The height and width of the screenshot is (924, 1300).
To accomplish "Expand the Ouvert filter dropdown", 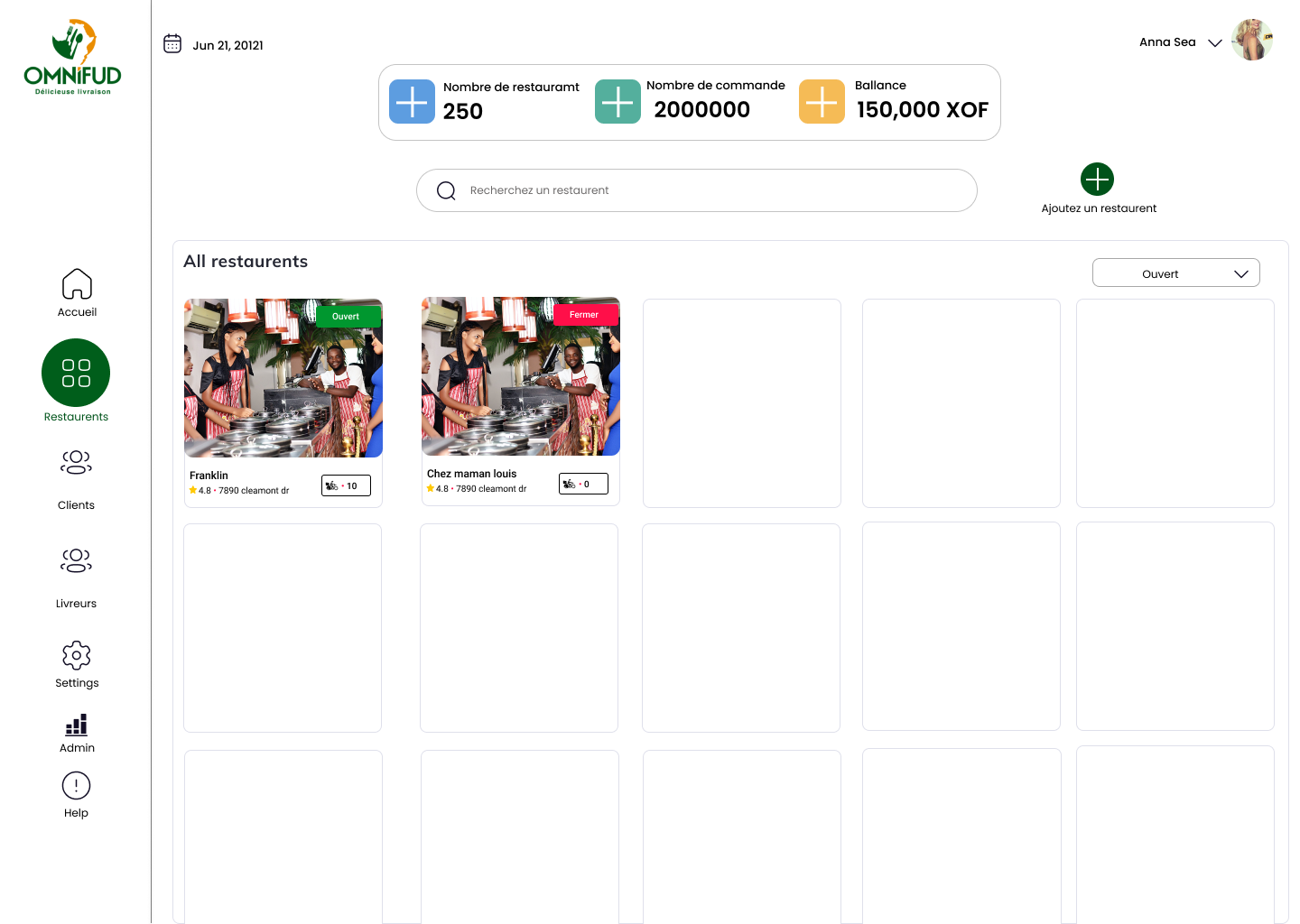I will pyautogui.click(x=1176, y=273).
